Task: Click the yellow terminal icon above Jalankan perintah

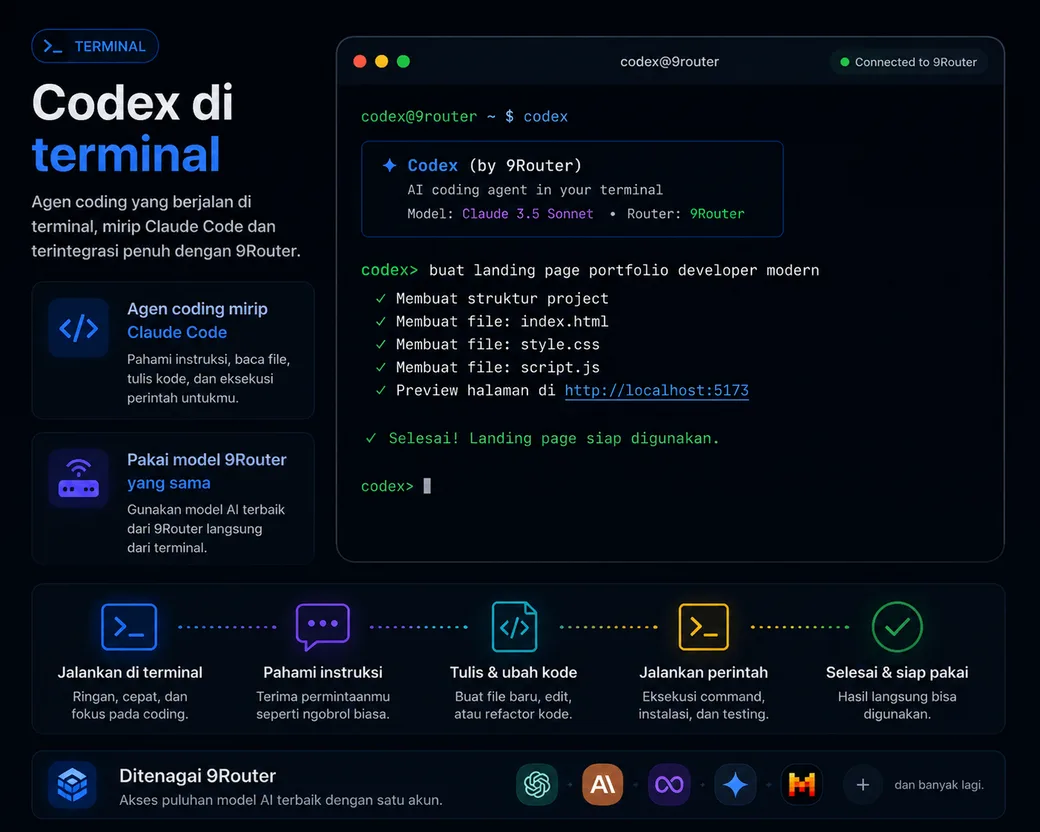Action: click(x=704, y=627)
